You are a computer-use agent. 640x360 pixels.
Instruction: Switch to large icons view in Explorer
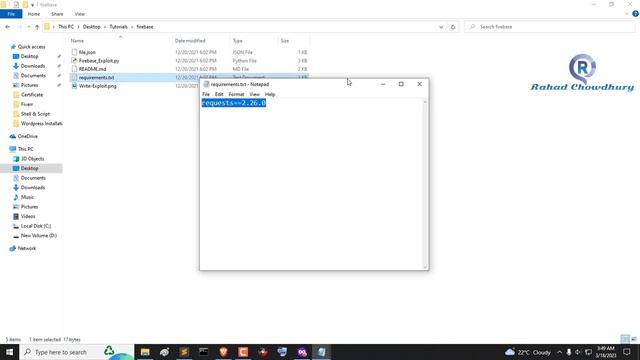[x=634, y=339]
